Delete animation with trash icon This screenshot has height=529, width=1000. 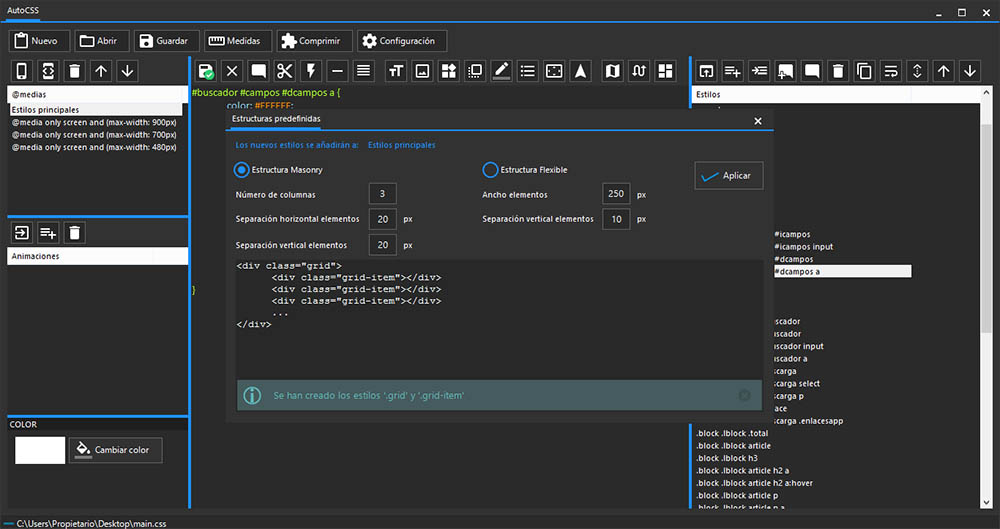(x=75, y=233)
